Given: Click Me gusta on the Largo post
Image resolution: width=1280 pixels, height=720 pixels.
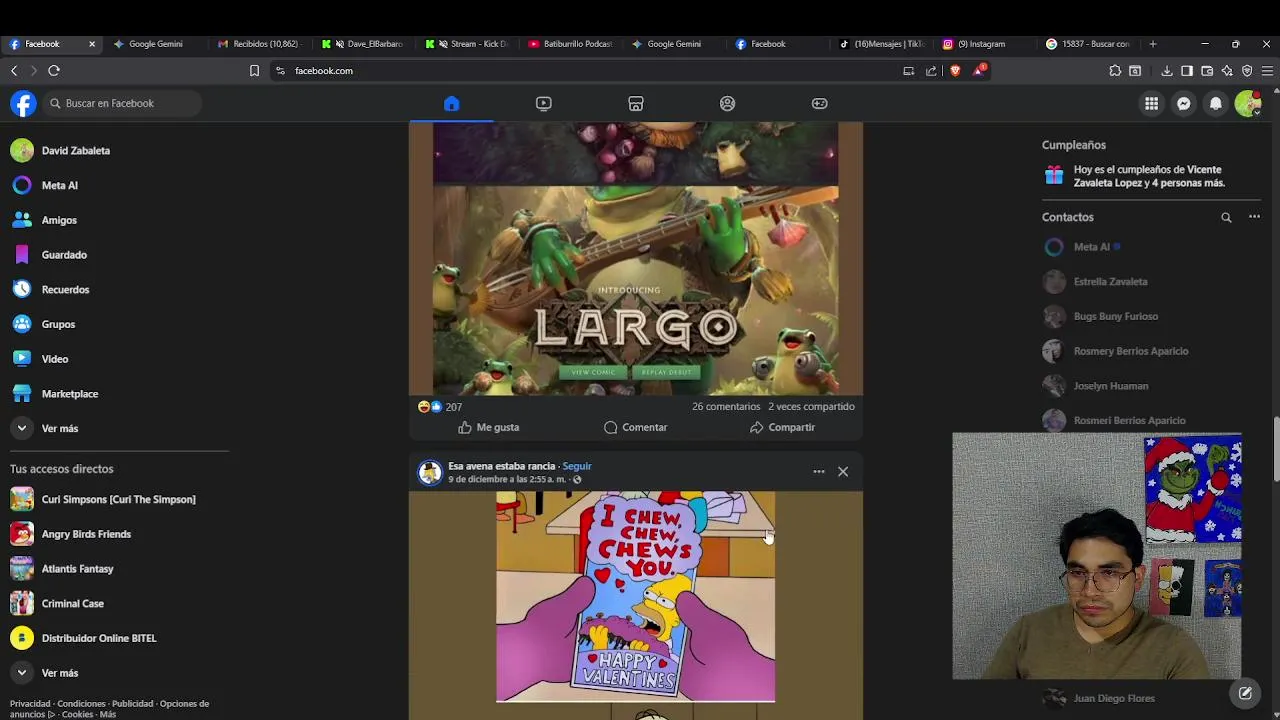Looking at the screenshot, I should pyautogui.click(x=488, y=427).
